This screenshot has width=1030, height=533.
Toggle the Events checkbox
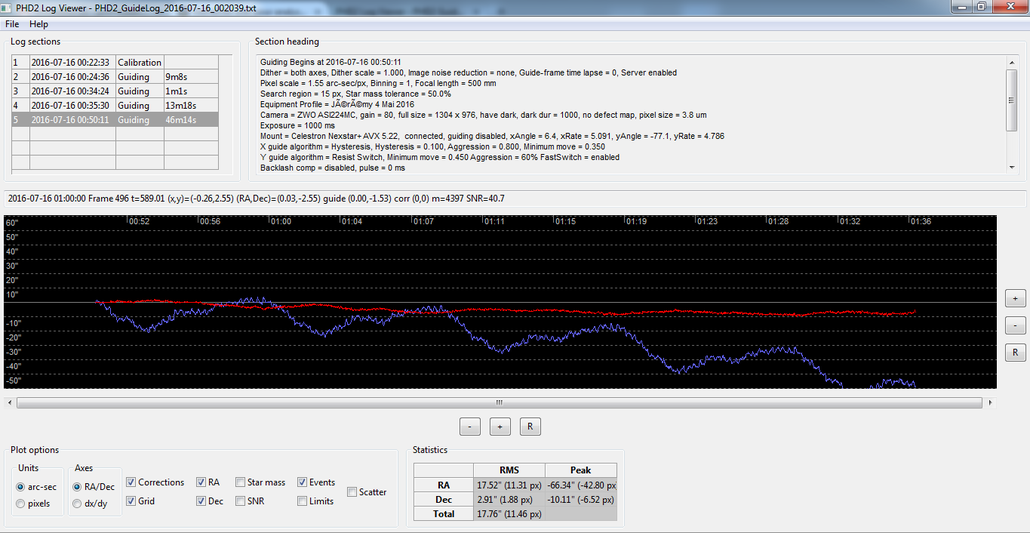(x=316, y=482)
